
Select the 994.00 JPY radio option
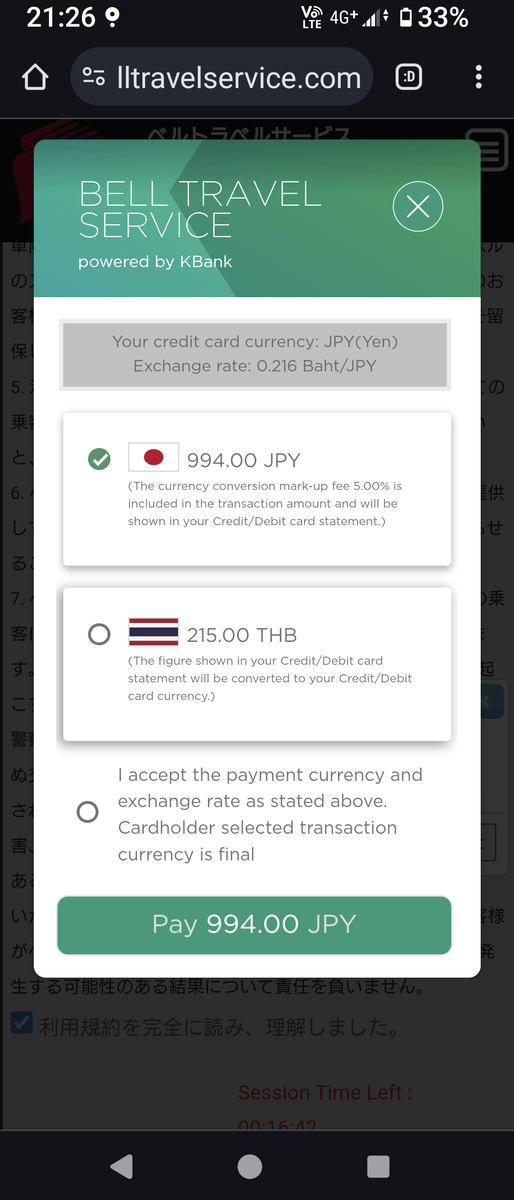click(x=99, y=459)
